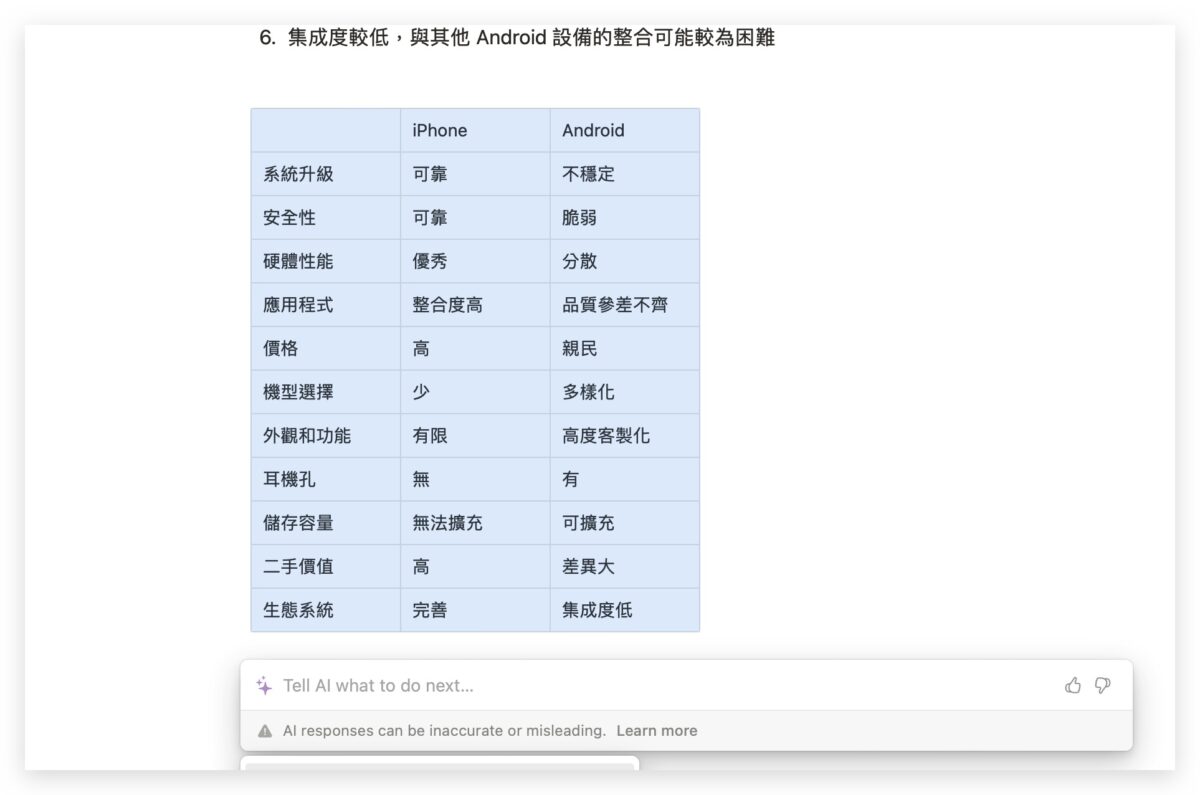Select the 不穩定 cell
Screen dimensions: 1200x795
(625, 174)
